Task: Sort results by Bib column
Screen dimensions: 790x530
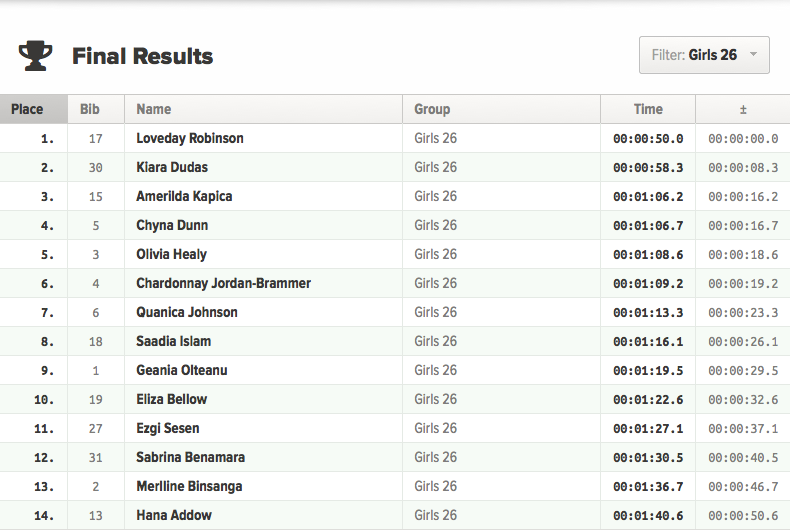Action: (x=90, y=109)
